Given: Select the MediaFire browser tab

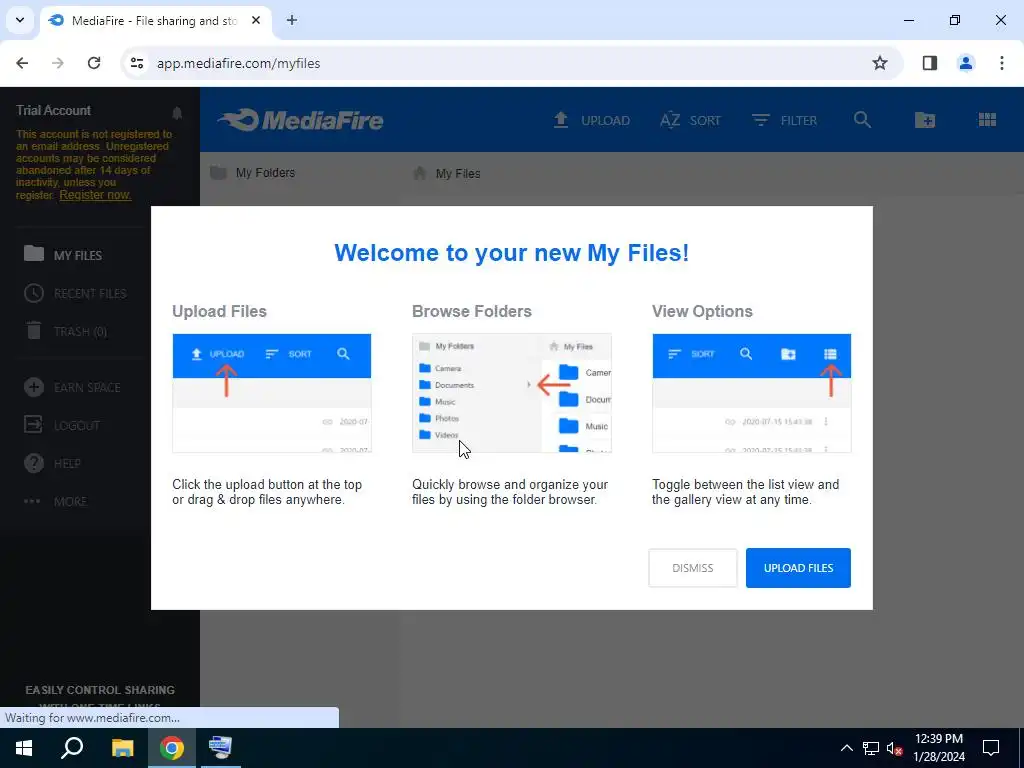Looking at the screenshot, I should tap(155, 20).
